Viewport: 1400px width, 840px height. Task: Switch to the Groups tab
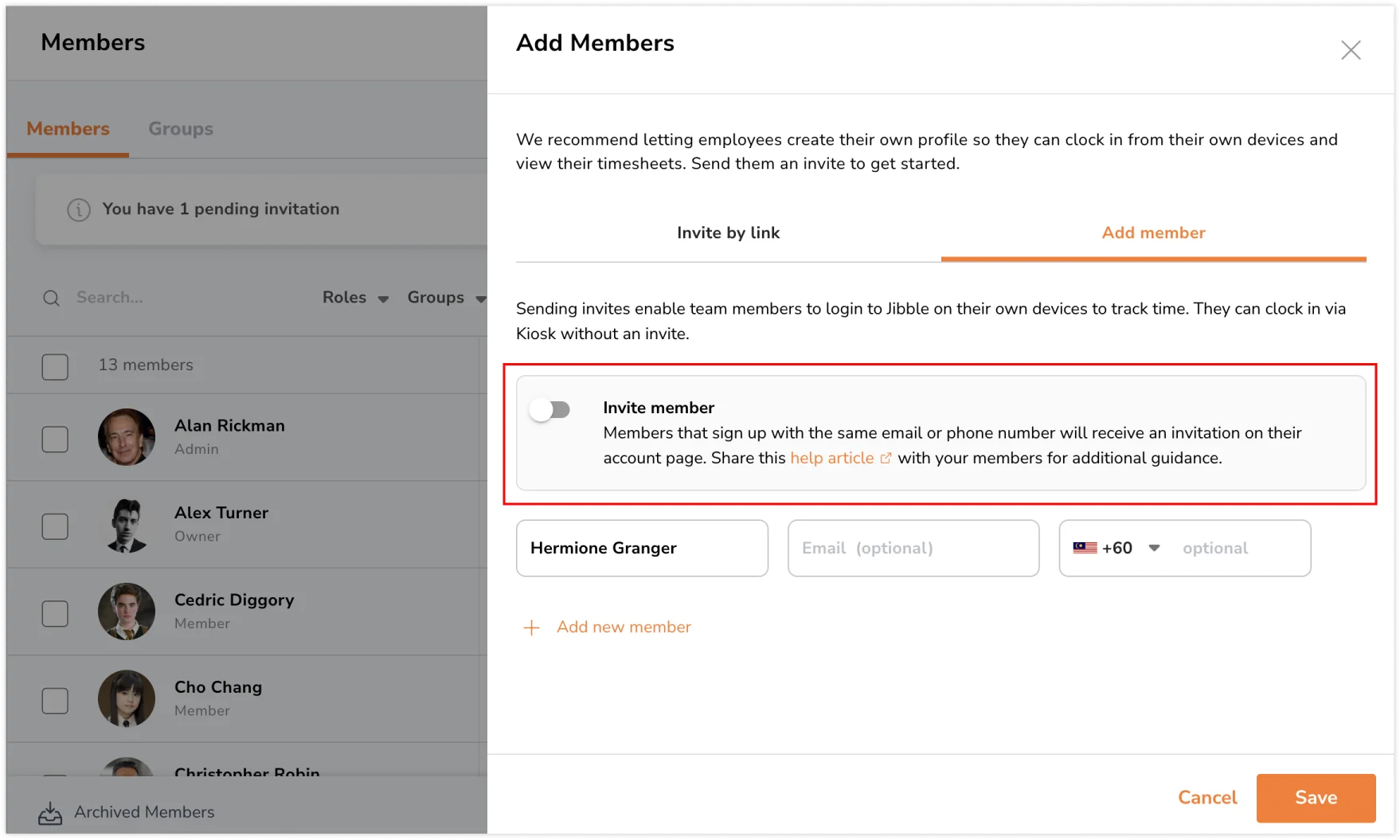click(181, 129)
